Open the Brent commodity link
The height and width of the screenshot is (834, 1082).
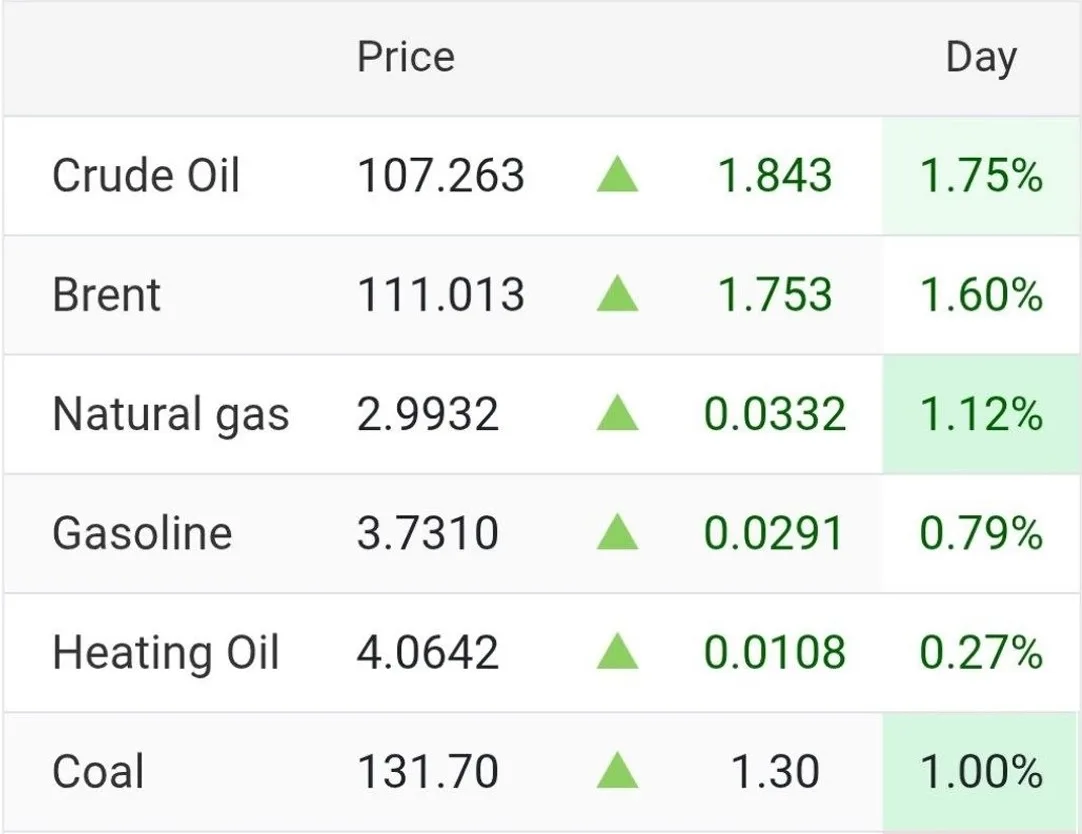click(106, 295)
